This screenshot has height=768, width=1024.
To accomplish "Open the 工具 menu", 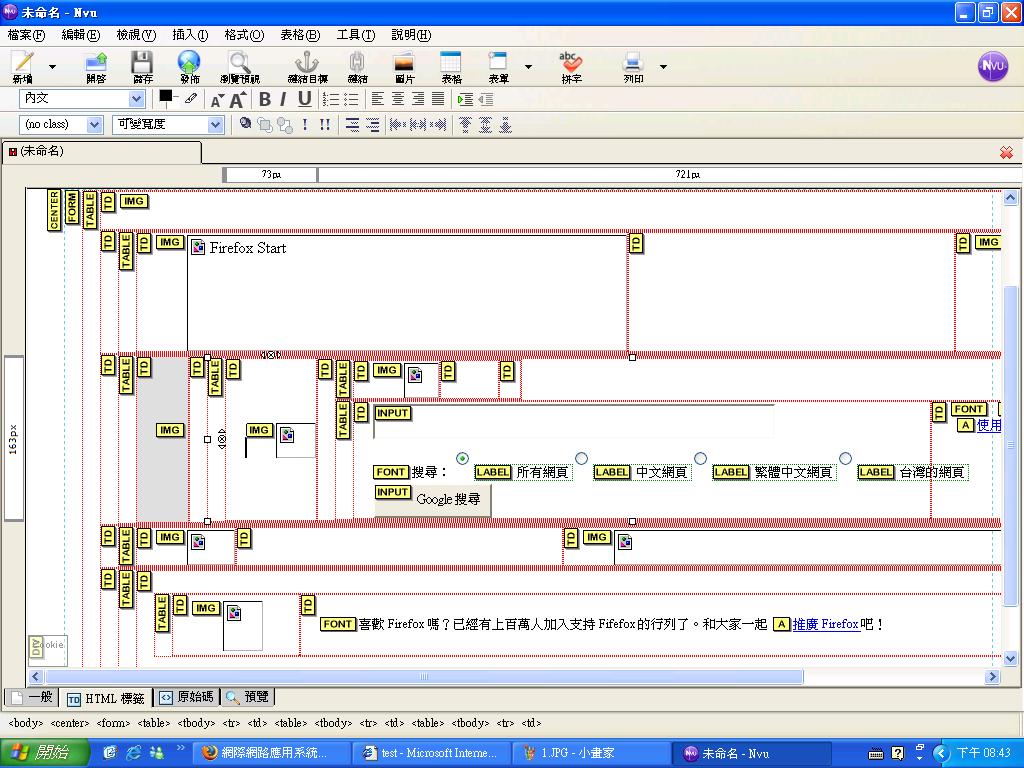I will coord(355,35).
